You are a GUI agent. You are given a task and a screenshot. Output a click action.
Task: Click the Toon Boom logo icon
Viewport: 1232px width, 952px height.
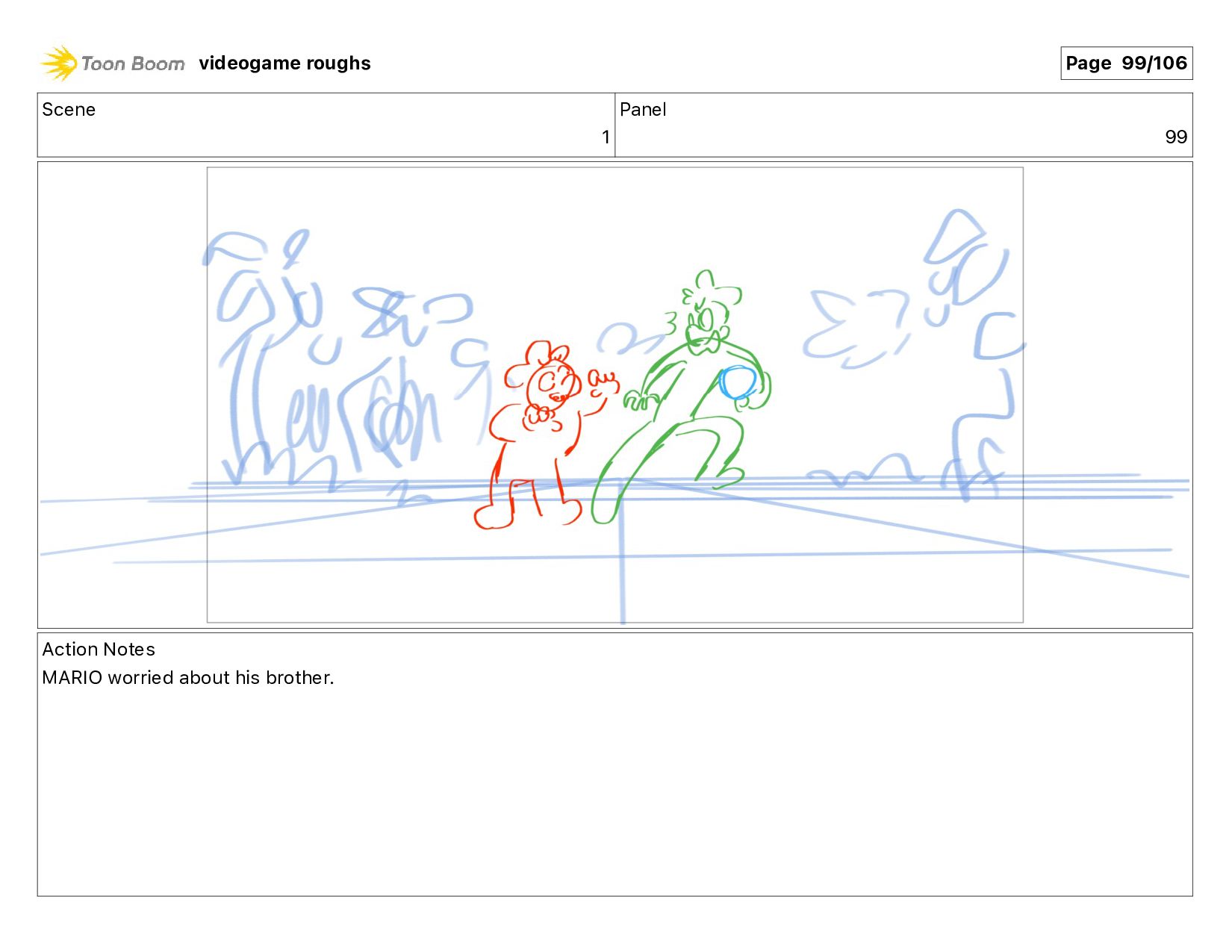59,63
